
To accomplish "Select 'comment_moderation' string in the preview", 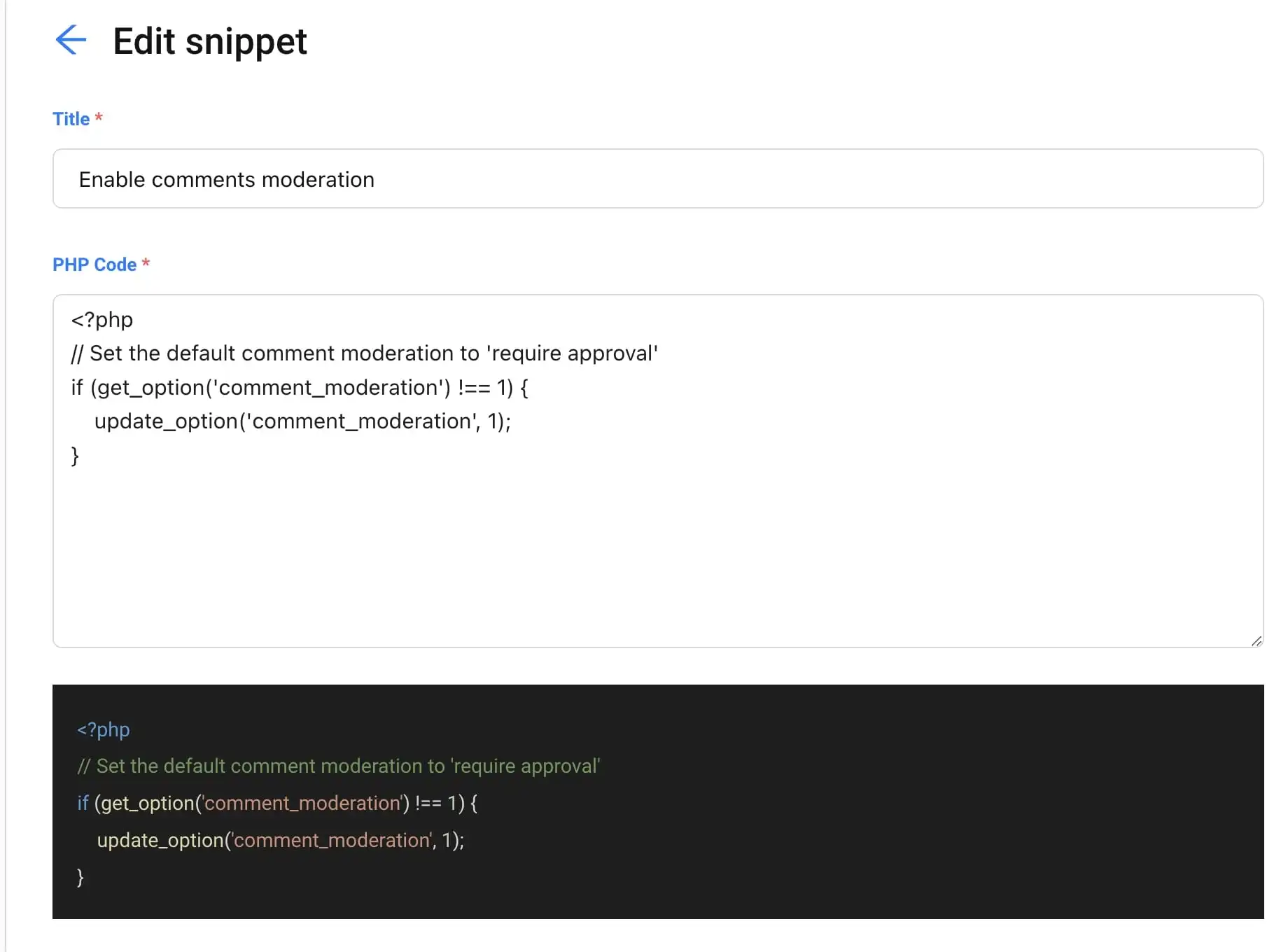I will (x=301, y=803).
